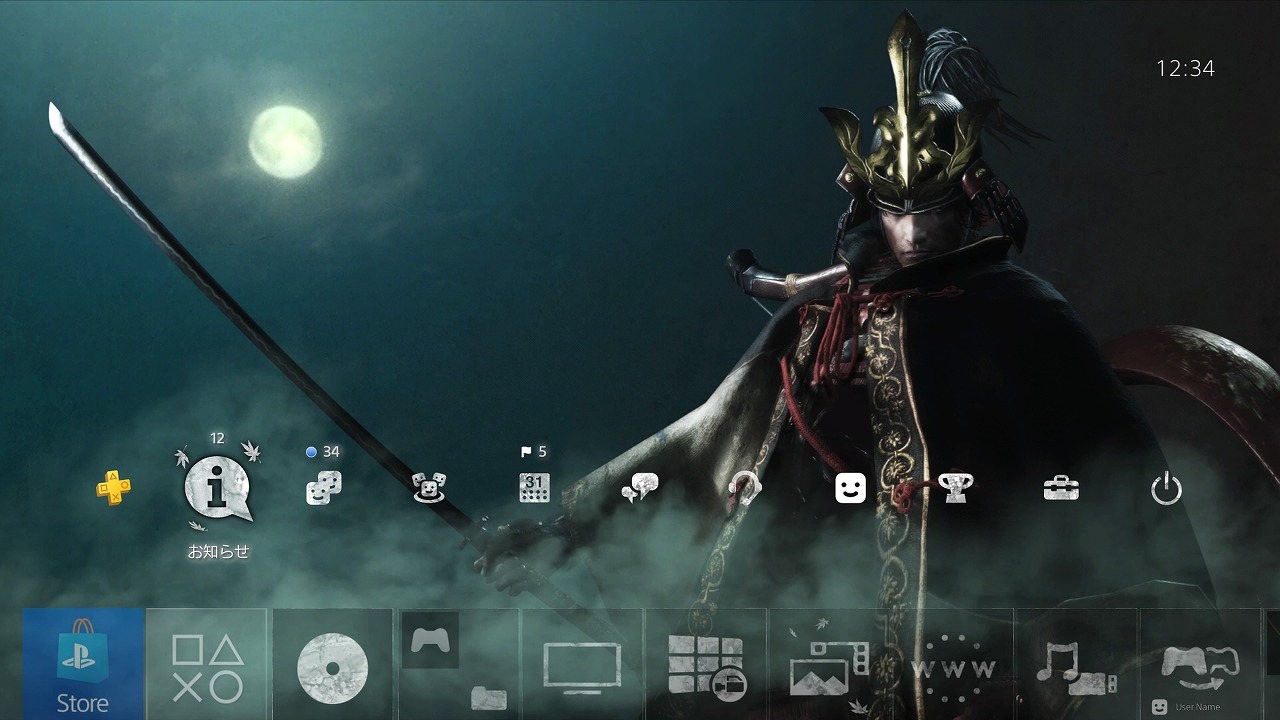Screen dimensions: 1280x720
Task: Open the PlayStation Plus icon
Action: pos(113,488)
